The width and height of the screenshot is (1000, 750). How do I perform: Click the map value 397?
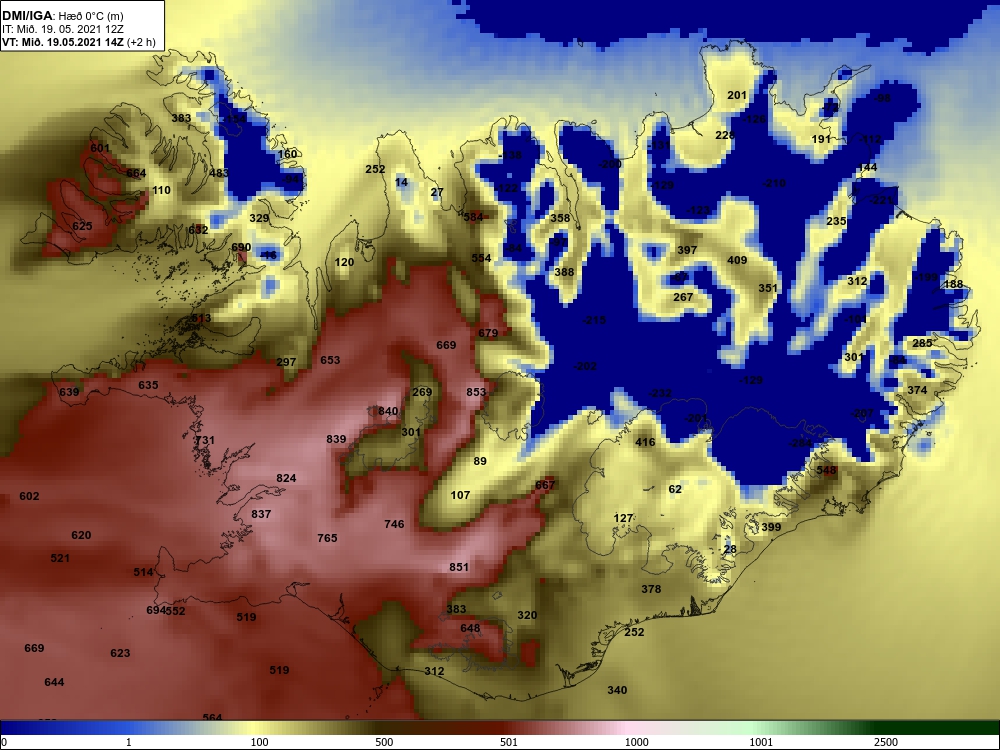(x=687, y=250)
